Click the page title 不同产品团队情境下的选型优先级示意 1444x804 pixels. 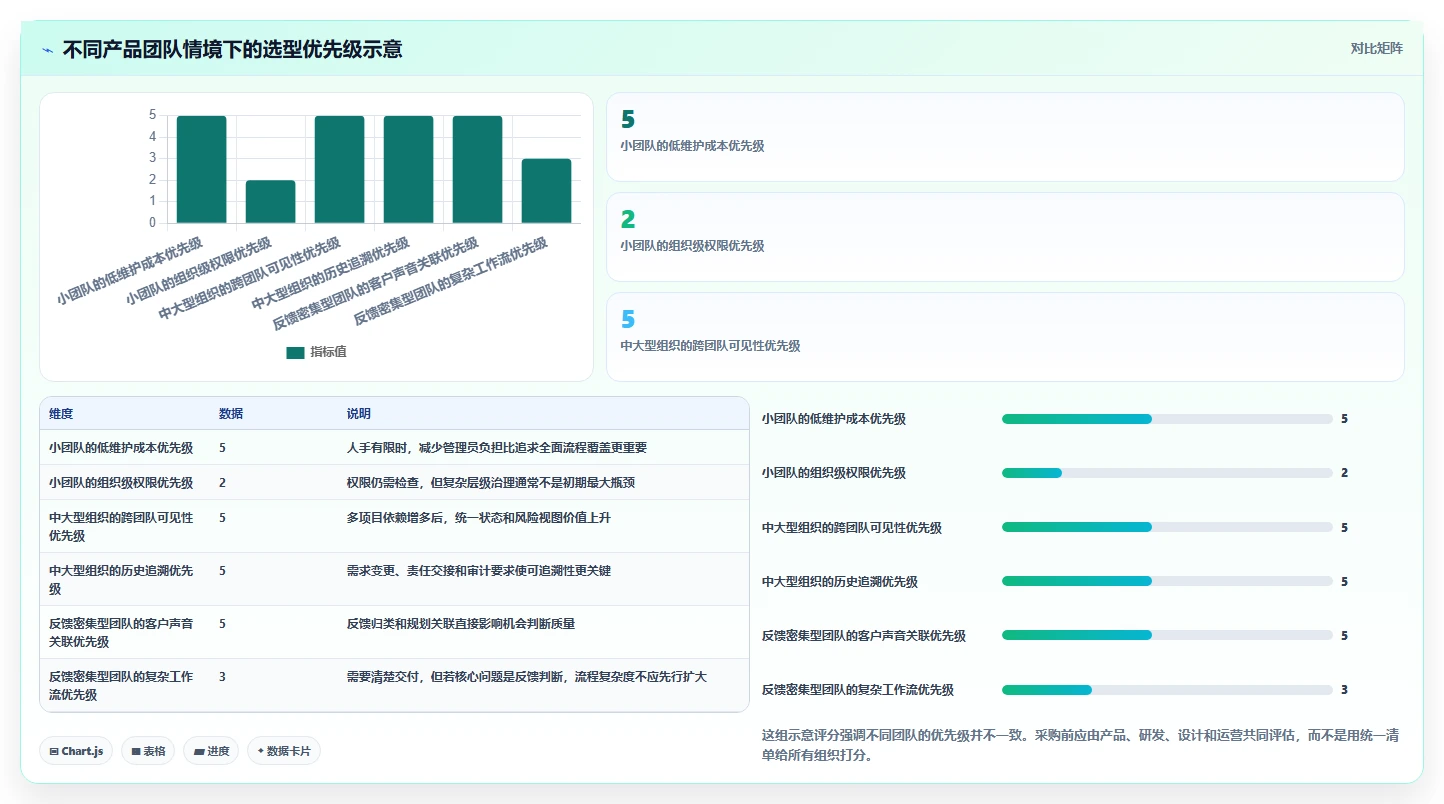pos(232,49)
